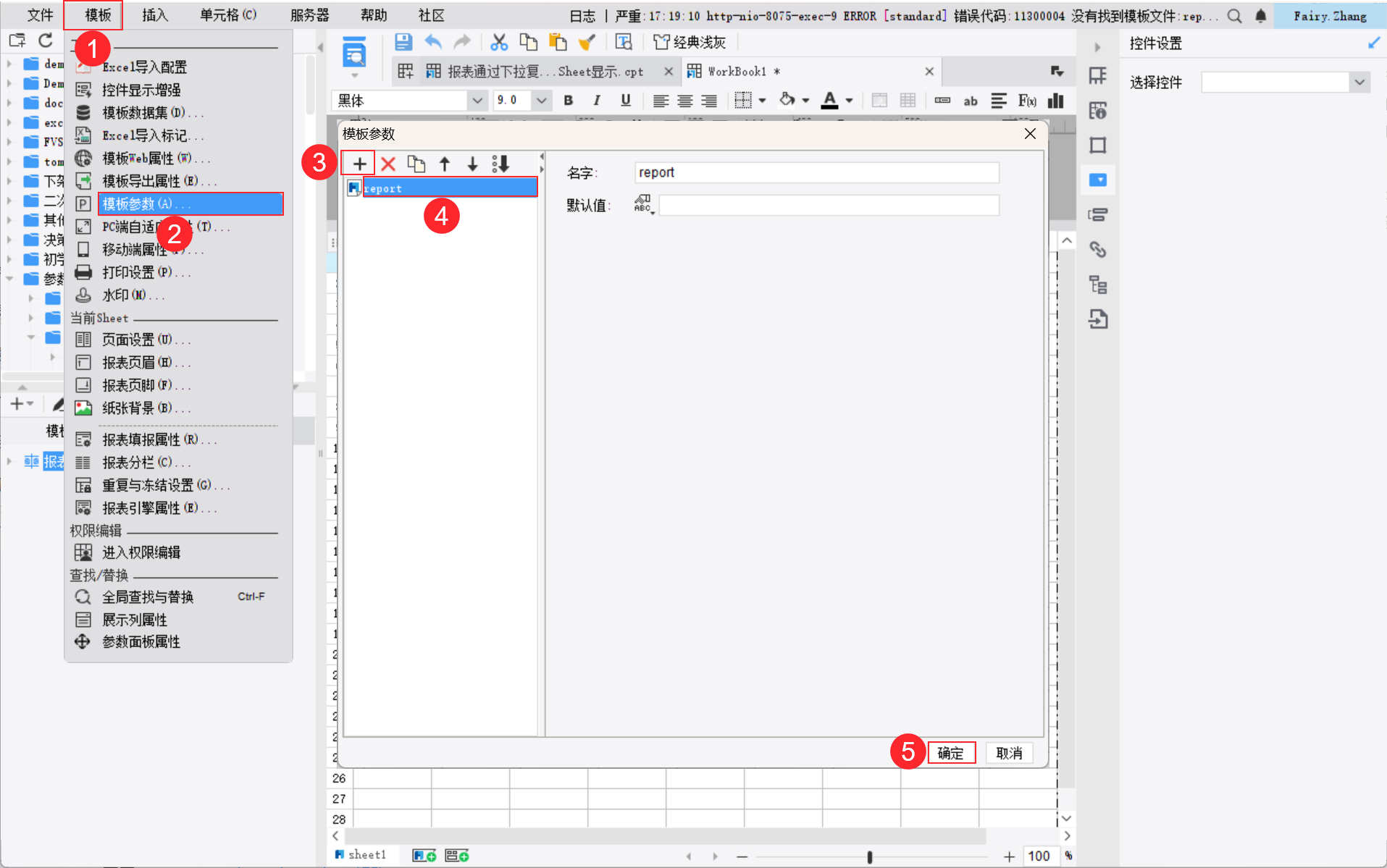Open the 单元格 menu
This screenshot has height=868, width=1387.
coord(228,15)
